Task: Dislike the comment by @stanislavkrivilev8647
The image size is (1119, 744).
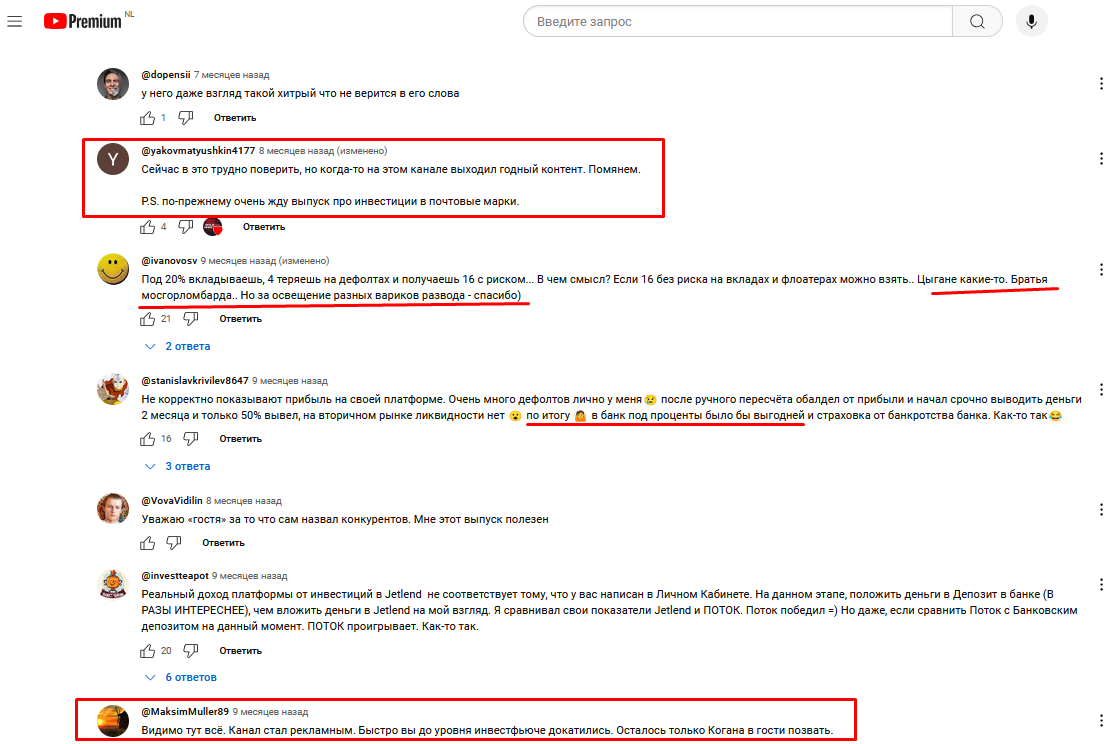Action: click(x=191, y=439)
